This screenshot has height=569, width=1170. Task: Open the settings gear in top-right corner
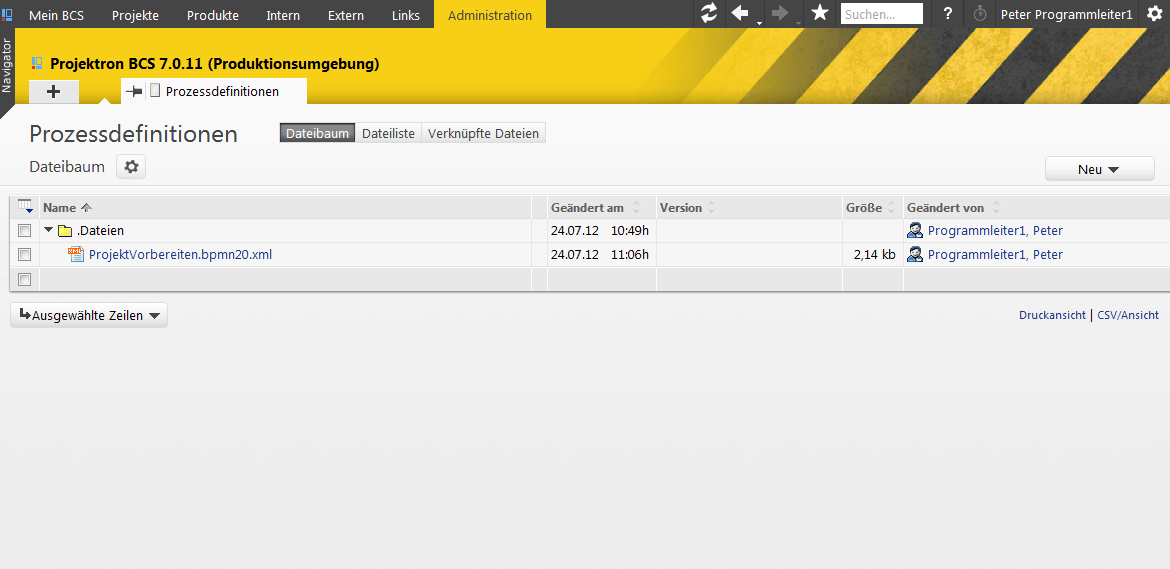pyautogui.click(x=1154, y=13)
